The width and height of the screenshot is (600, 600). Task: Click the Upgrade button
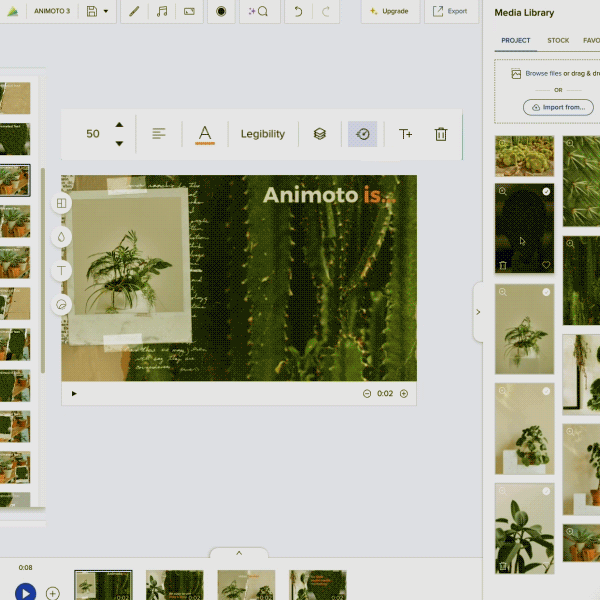tap(390, 11)
